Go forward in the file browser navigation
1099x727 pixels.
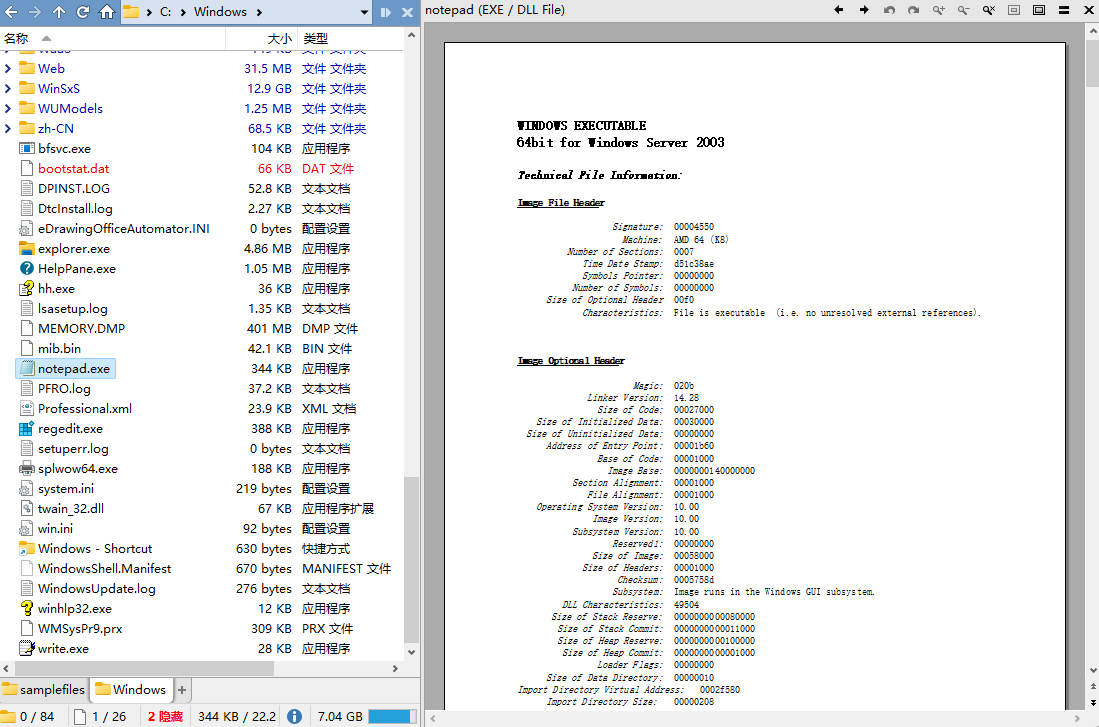[x=34, y=12]
